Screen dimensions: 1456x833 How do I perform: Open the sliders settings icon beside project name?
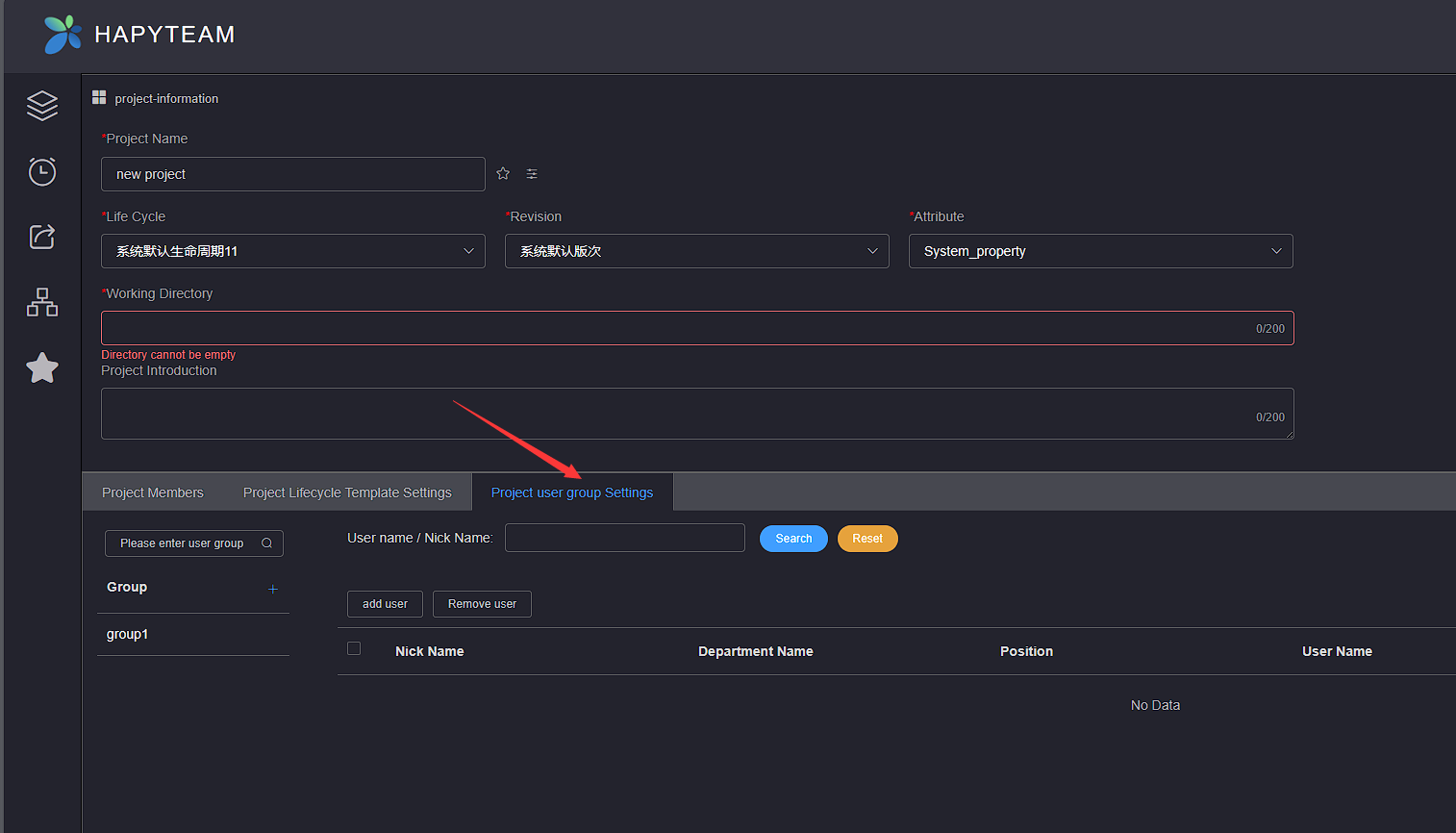[x=532, y=174]
